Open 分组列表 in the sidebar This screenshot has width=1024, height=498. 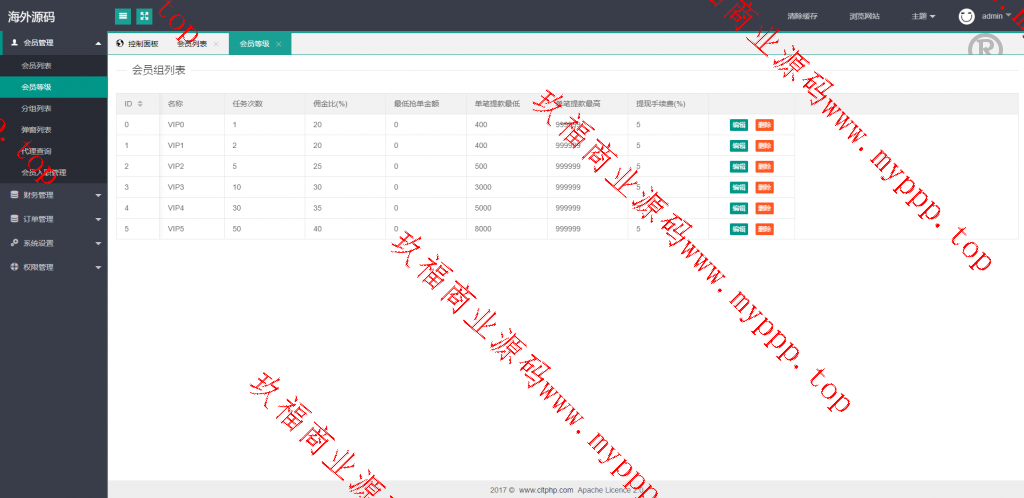pyautogui.click(x=37, y=108)
